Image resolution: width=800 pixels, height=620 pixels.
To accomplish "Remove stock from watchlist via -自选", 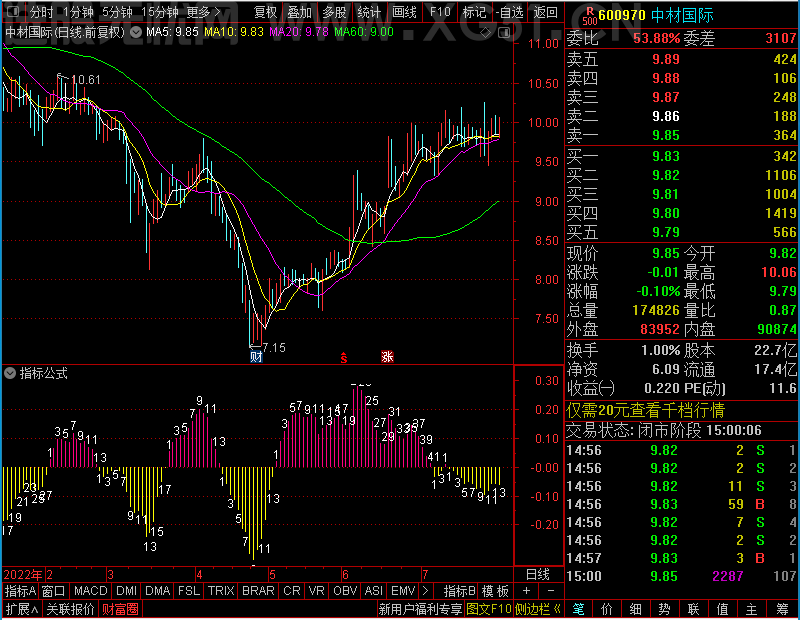I will pyautogui.click(x=510, y=12).
